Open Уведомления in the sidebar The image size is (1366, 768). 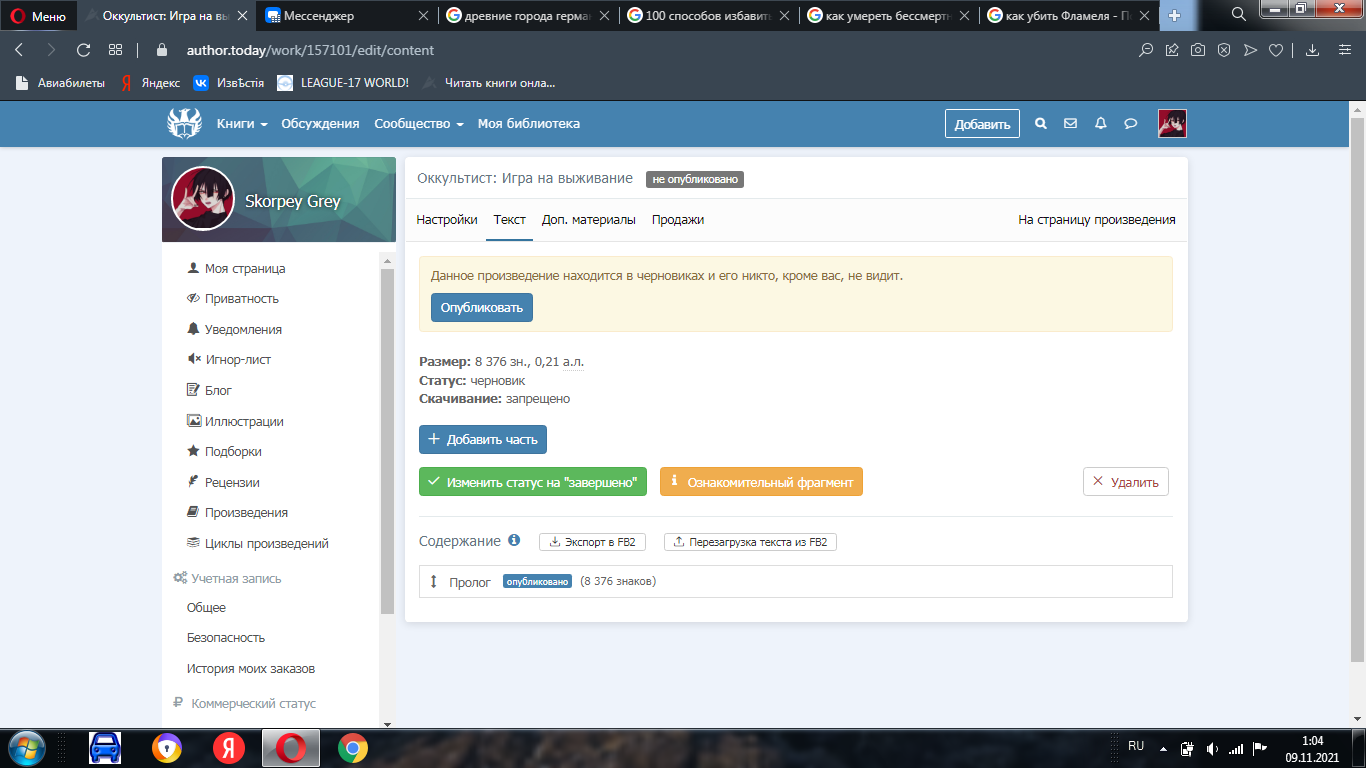(243, 329)
